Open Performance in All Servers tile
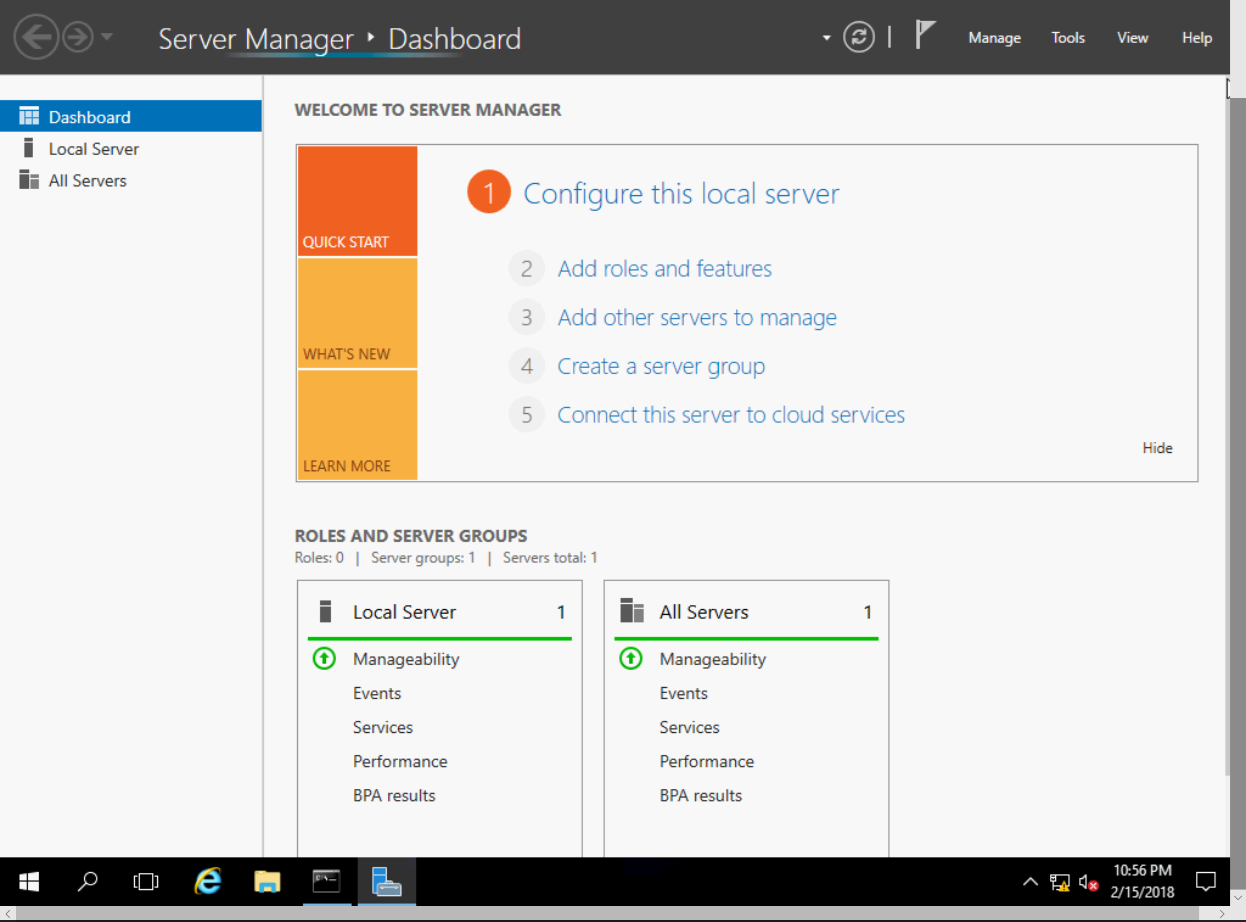1246x922 pixels. tap(707, 761)
